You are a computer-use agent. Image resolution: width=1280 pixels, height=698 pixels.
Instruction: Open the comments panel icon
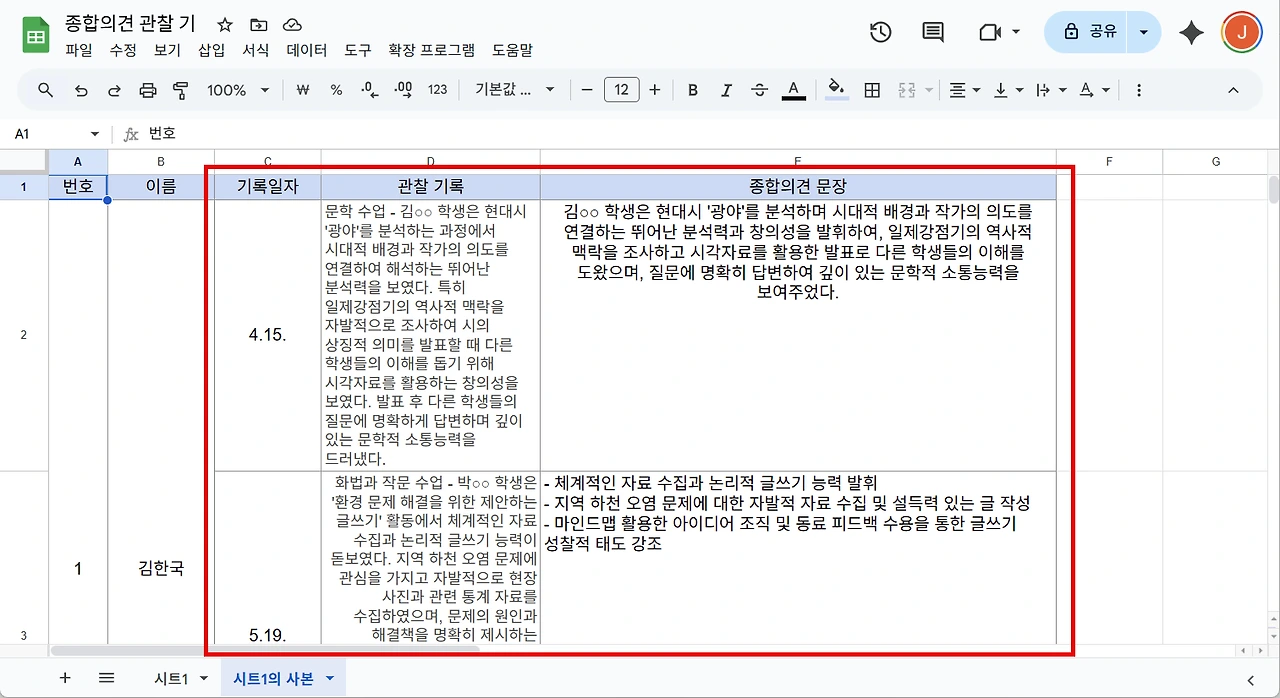933,32
